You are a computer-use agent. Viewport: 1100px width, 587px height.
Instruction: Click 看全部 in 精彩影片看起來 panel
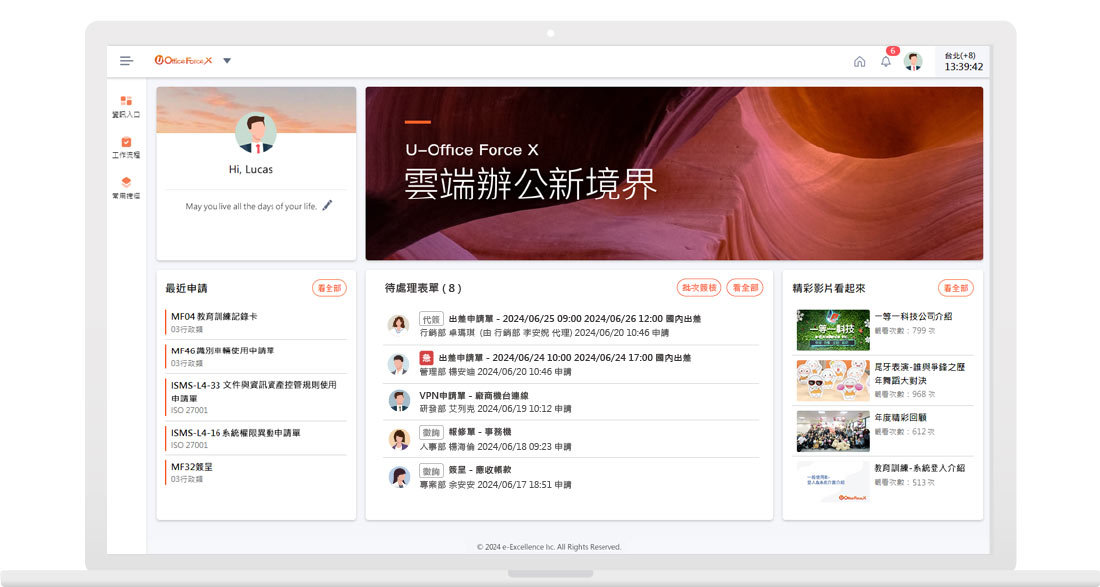(955, 288)
